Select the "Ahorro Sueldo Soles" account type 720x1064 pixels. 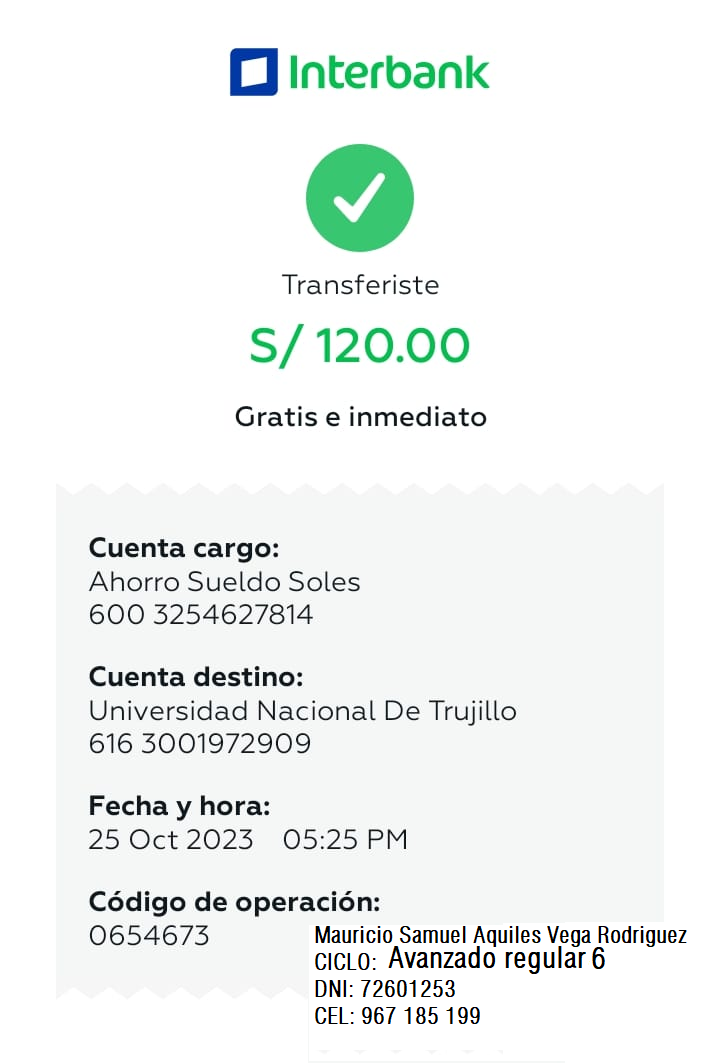click(x=224, y=581)
